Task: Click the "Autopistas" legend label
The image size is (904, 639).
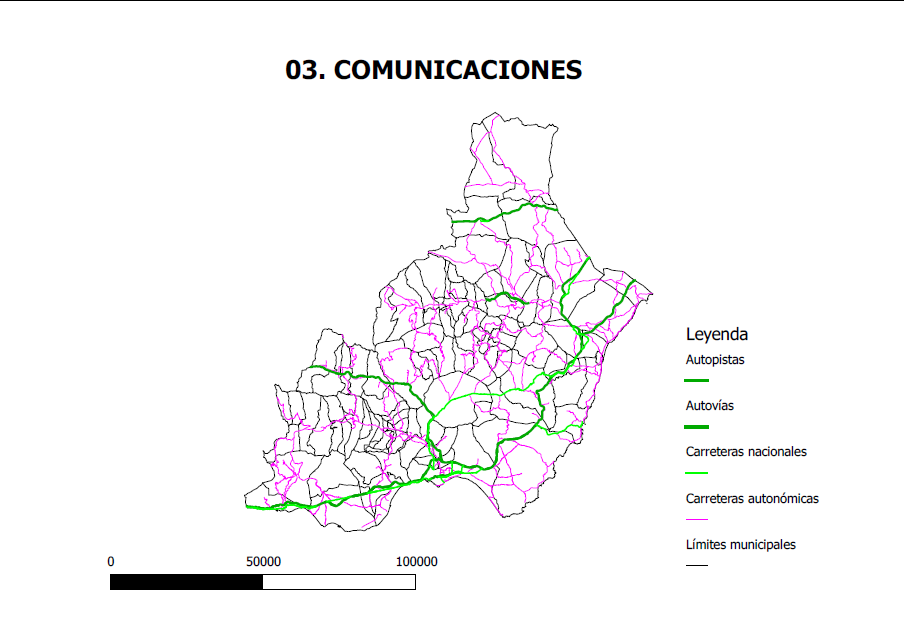Action: click(x=714, y=359)
